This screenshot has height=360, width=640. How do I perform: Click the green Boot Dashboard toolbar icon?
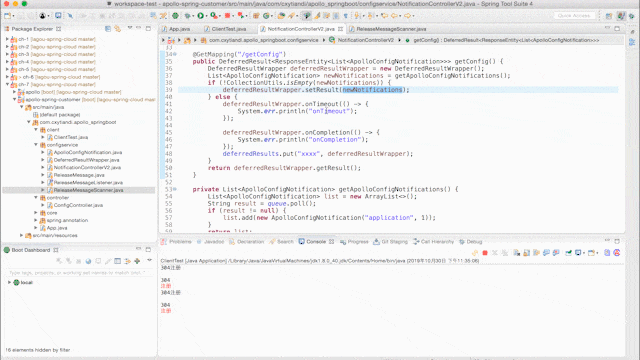(x=176, y=16)
